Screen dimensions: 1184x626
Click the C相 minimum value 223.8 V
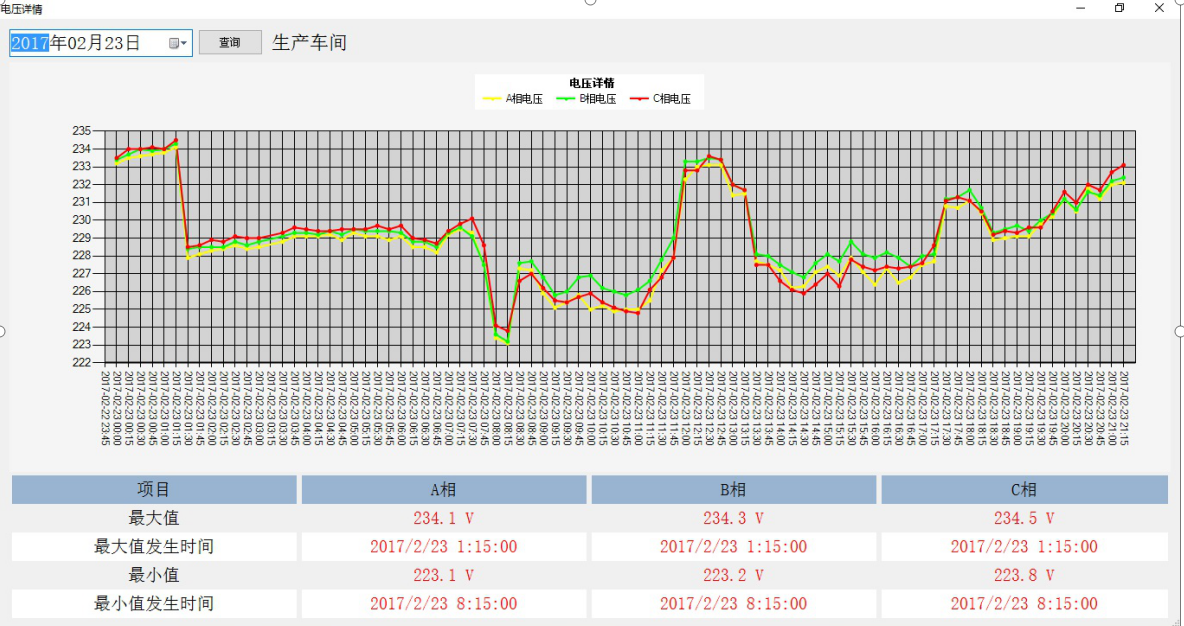[1023, 575]
